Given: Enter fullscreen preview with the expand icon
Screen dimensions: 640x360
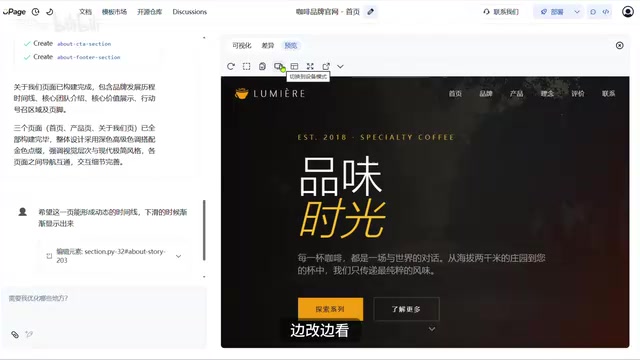Looking at the screenshot, I should (310, 66).
